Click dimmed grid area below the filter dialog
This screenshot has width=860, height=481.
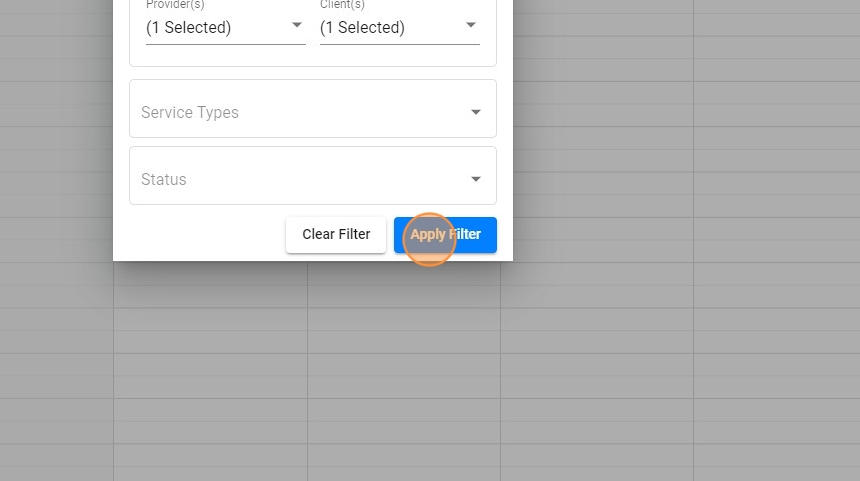click(310, 380)
